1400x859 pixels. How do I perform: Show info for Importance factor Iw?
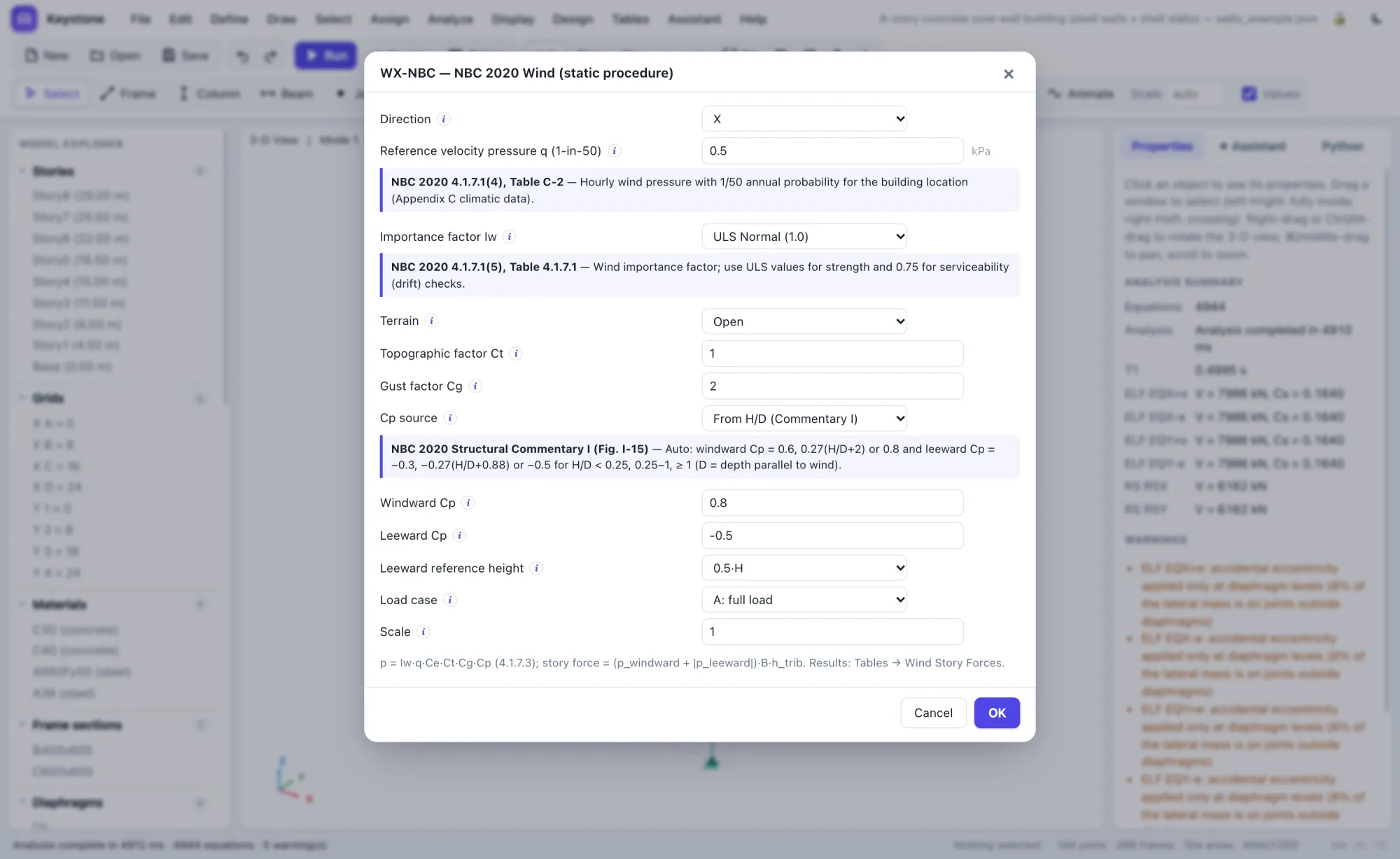click(510, 237)
